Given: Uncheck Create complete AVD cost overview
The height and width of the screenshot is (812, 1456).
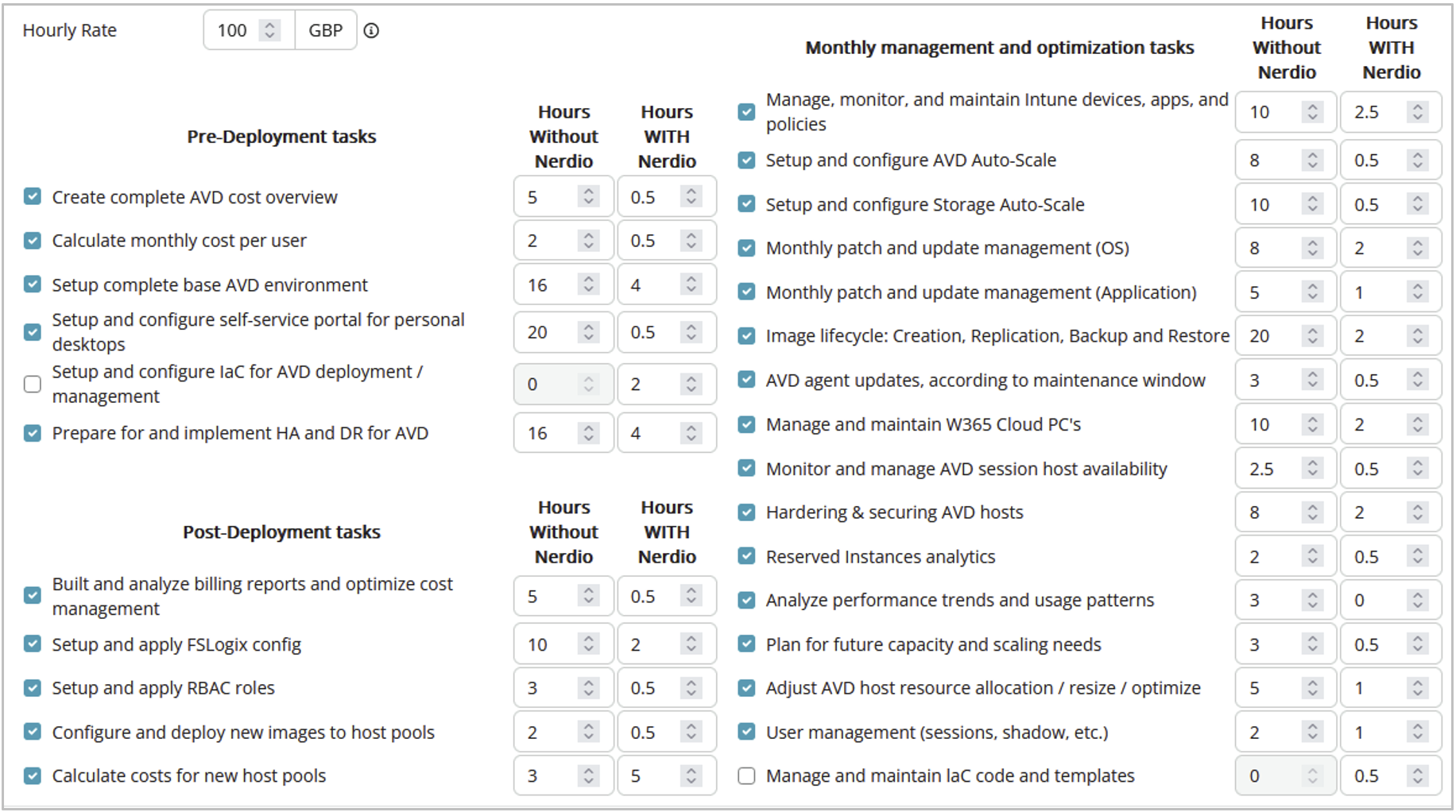Looking at the screenshot, I should pos(33,196).
